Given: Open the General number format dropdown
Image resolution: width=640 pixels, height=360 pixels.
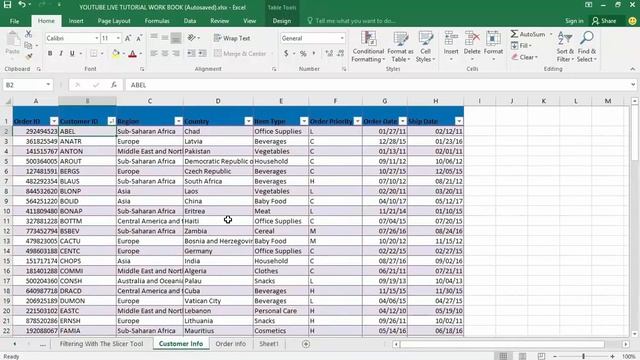Looking at the screenshot, I should click(x=342, y=38).
